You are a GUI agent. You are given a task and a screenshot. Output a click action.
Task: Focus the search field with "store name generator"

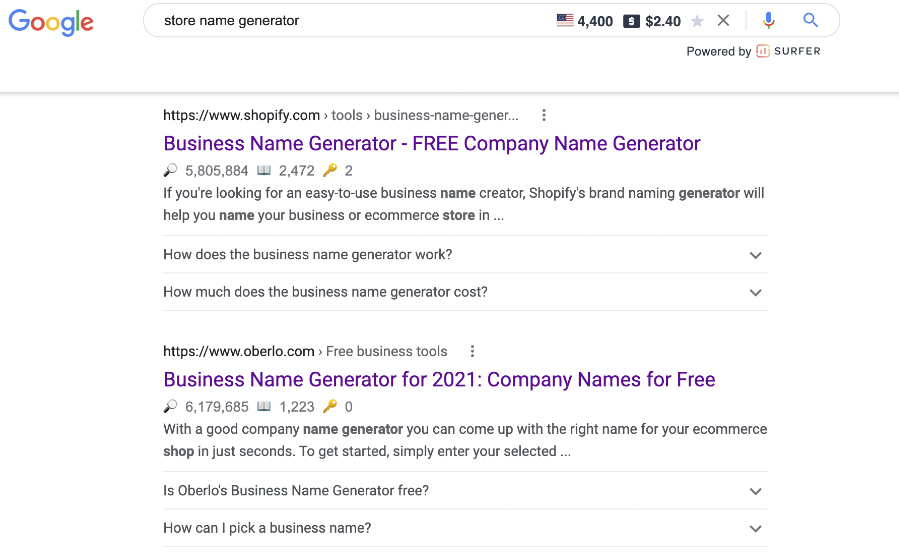pyautogui.click(x=350, y=21)
